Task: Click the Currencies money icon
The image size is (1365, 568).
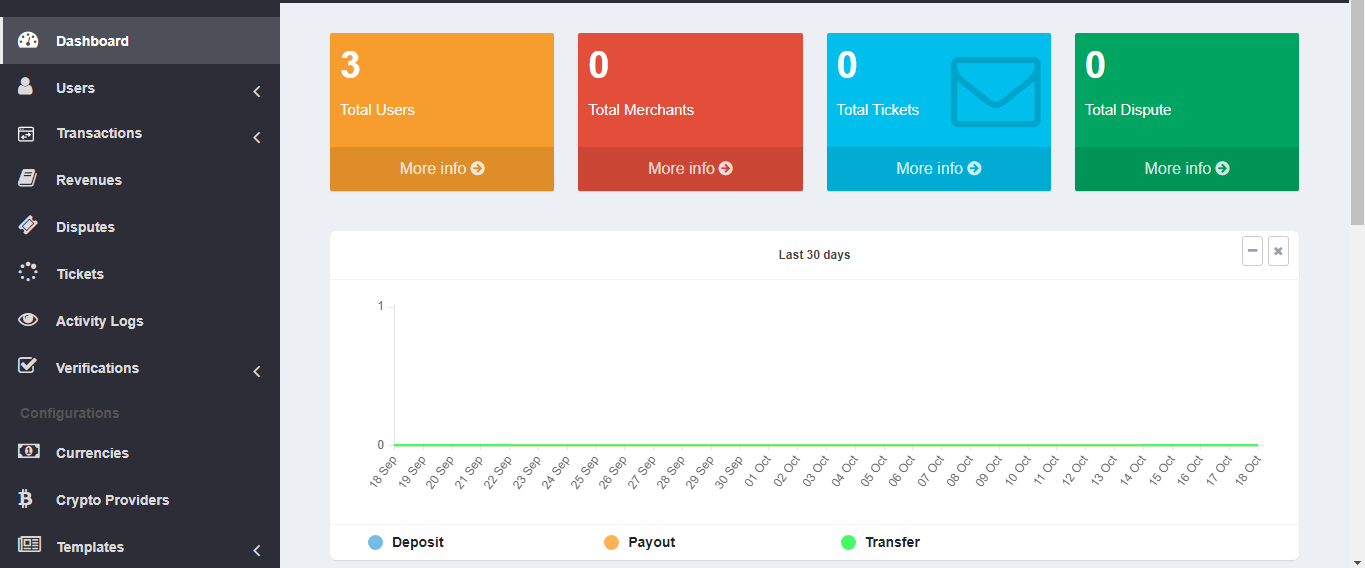Action: pyautogui.click(x=28, y=452)
